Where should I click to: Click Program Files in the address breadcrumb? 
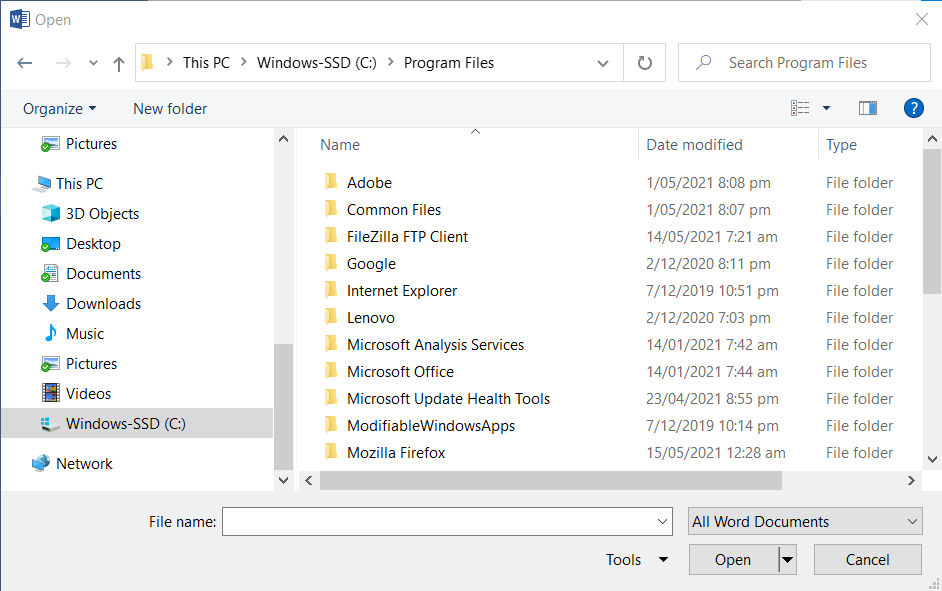pos(449,62)
